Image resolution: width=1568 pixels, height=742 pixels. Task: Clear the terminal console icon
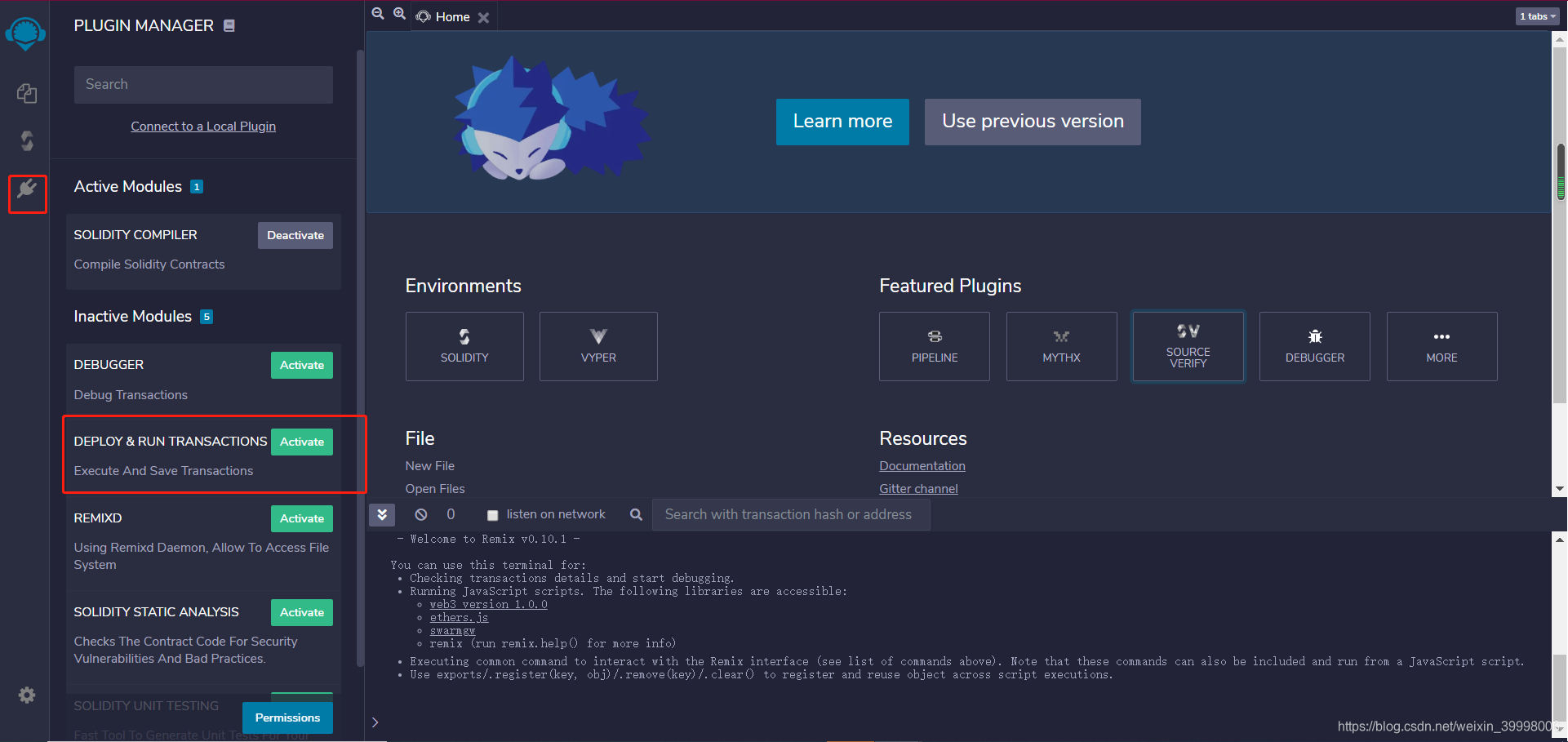point(421,514)
